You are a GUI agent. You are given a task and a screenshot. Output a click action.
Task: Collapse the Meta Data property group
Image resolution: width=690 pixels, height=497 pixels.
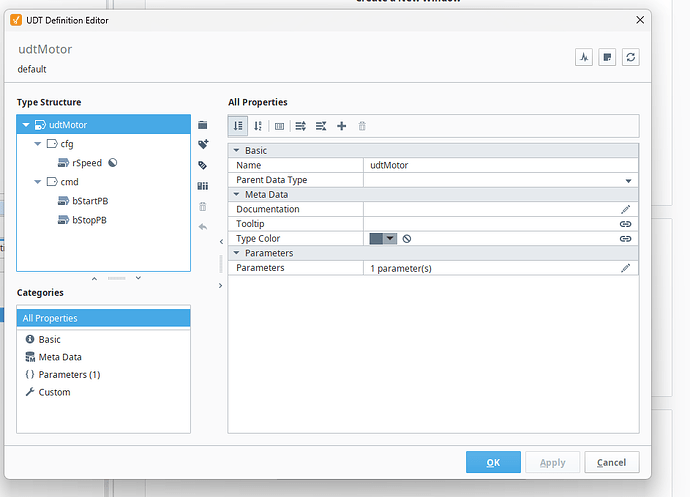tap(236, 194)
